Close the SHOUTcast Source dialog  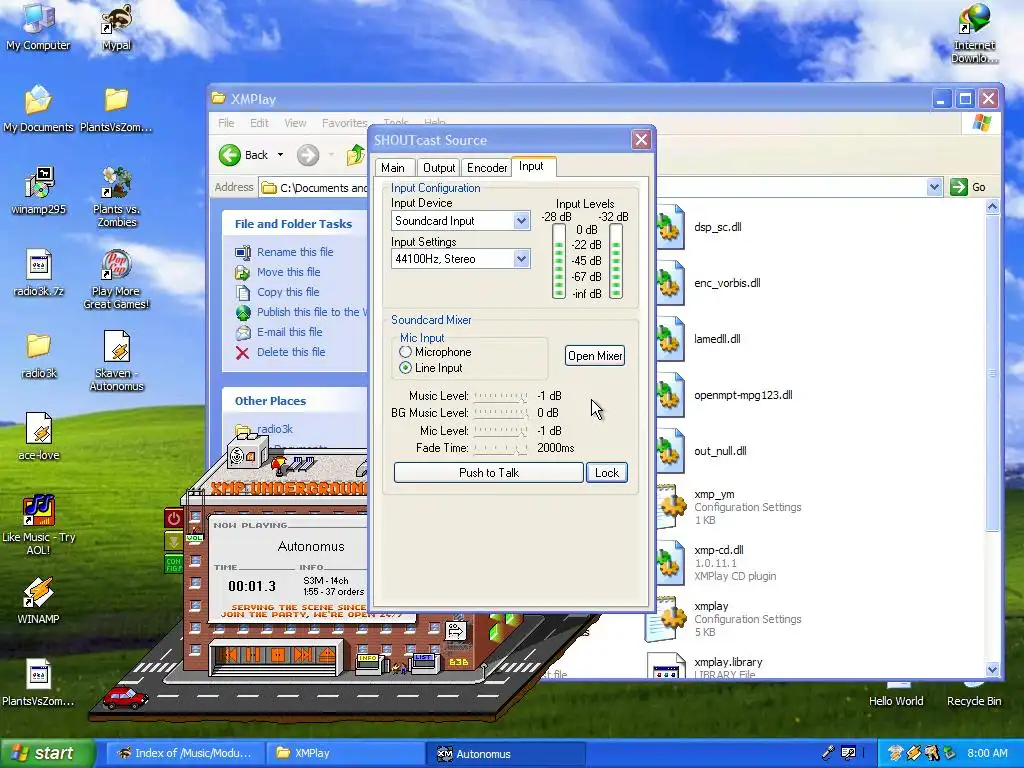click(641, 140)
